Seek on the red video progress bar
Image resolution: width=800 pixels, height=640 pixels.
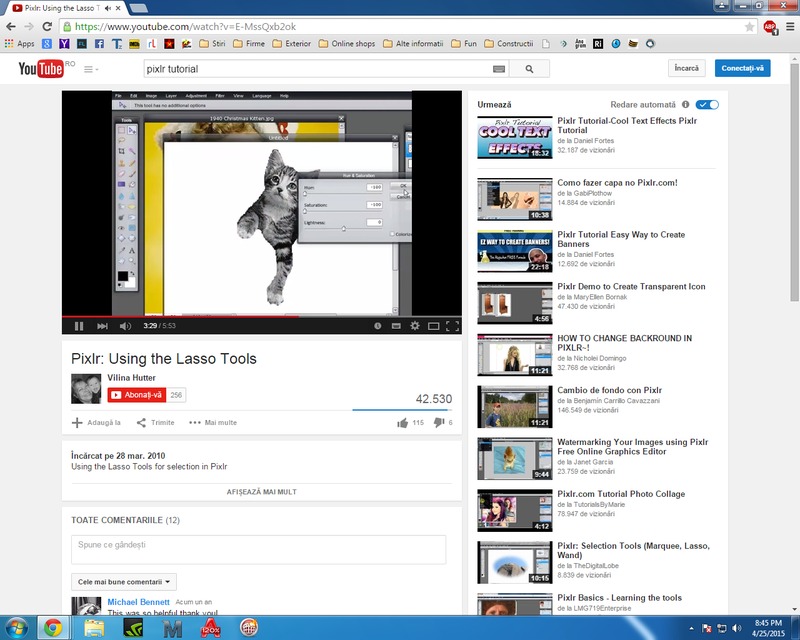tap(262, 316)
